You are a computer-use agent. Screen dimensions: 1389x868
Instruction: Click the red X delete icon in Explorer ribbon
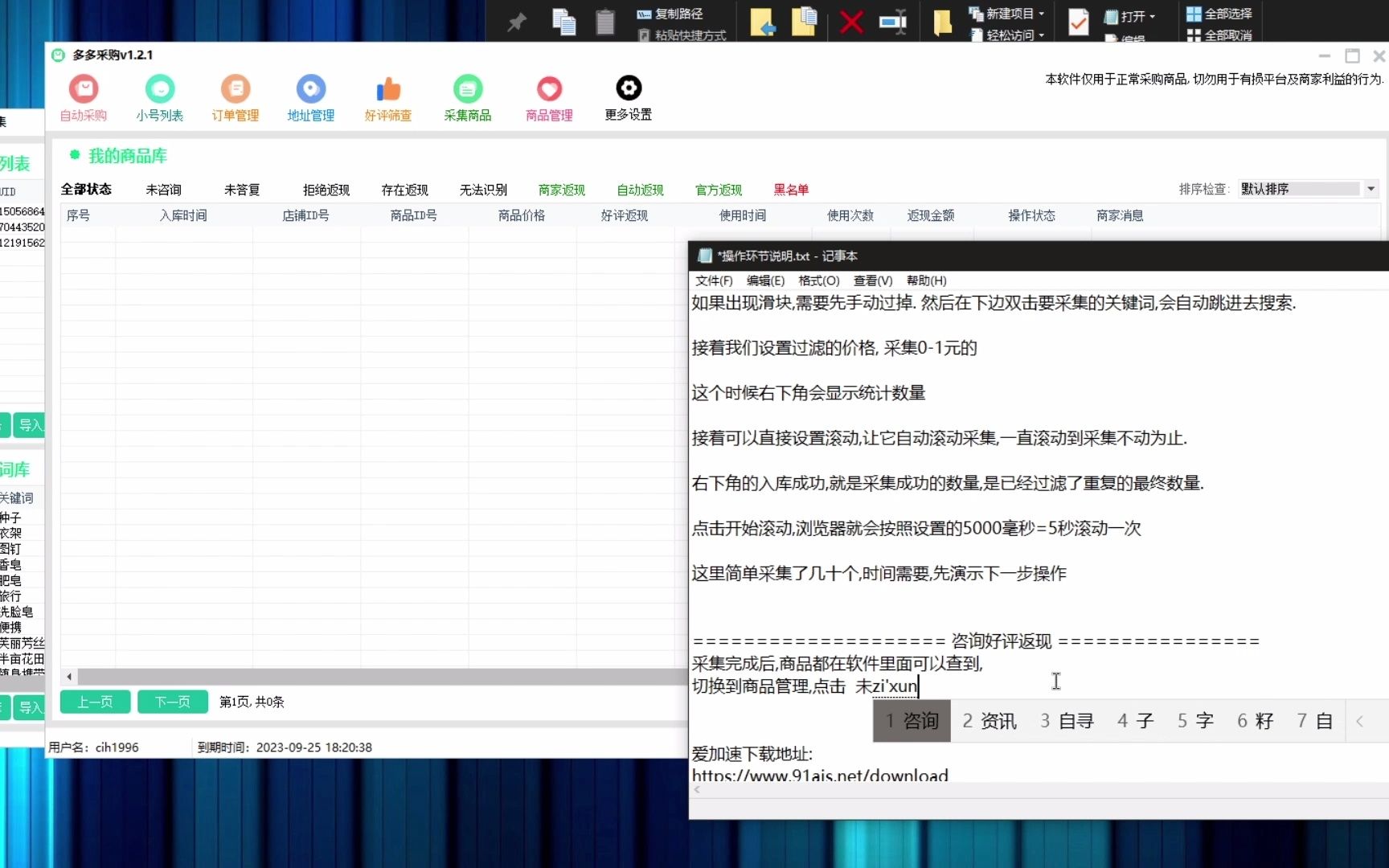[851, 22]
